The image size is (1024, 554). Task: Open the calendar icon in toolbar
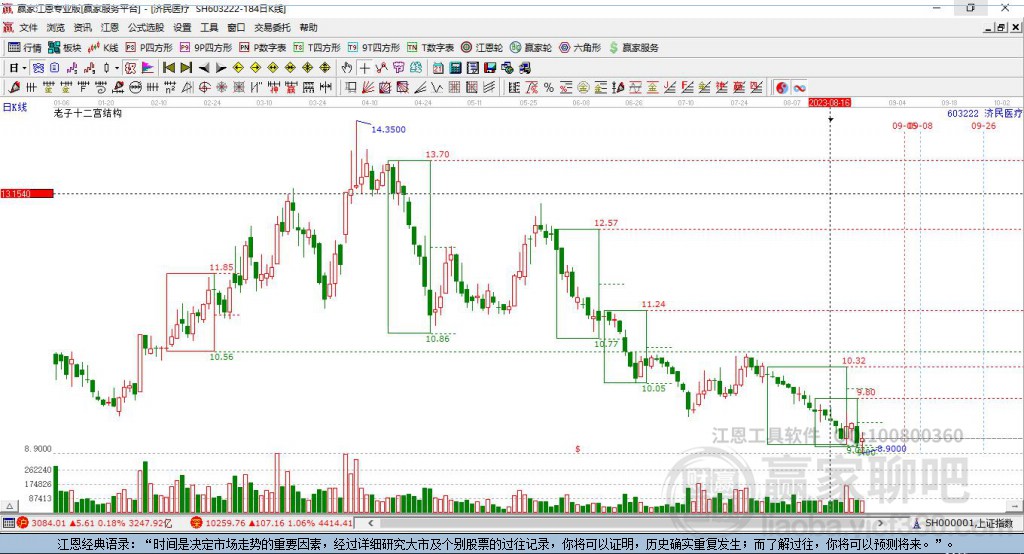coord(438,68)
